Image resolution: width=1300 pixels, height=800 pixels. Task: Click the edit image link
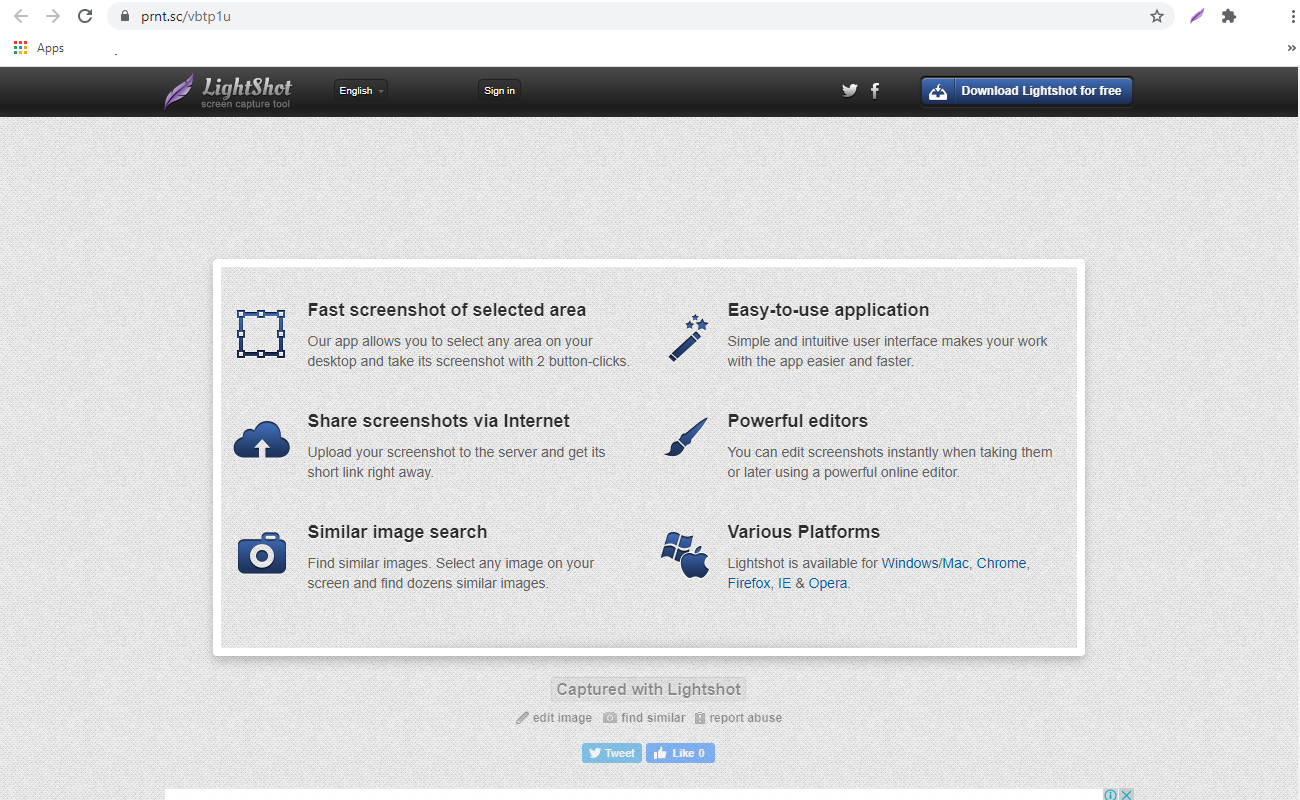point(554,718)
